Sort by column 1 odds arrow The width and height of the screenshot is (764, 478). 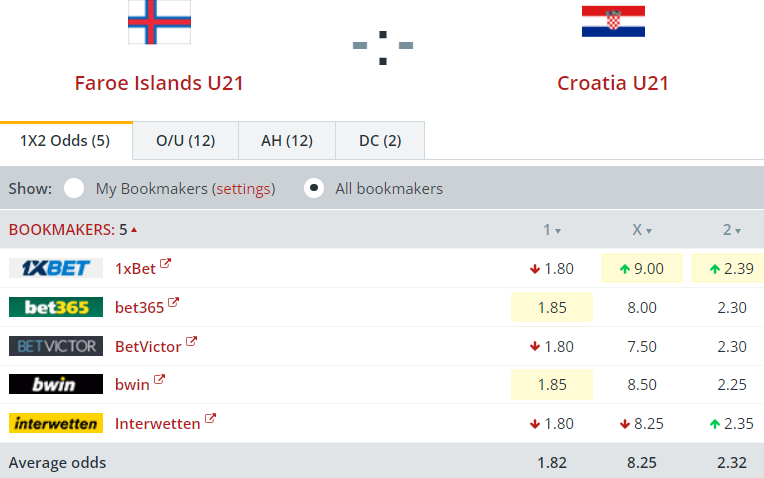coord(558,231)
